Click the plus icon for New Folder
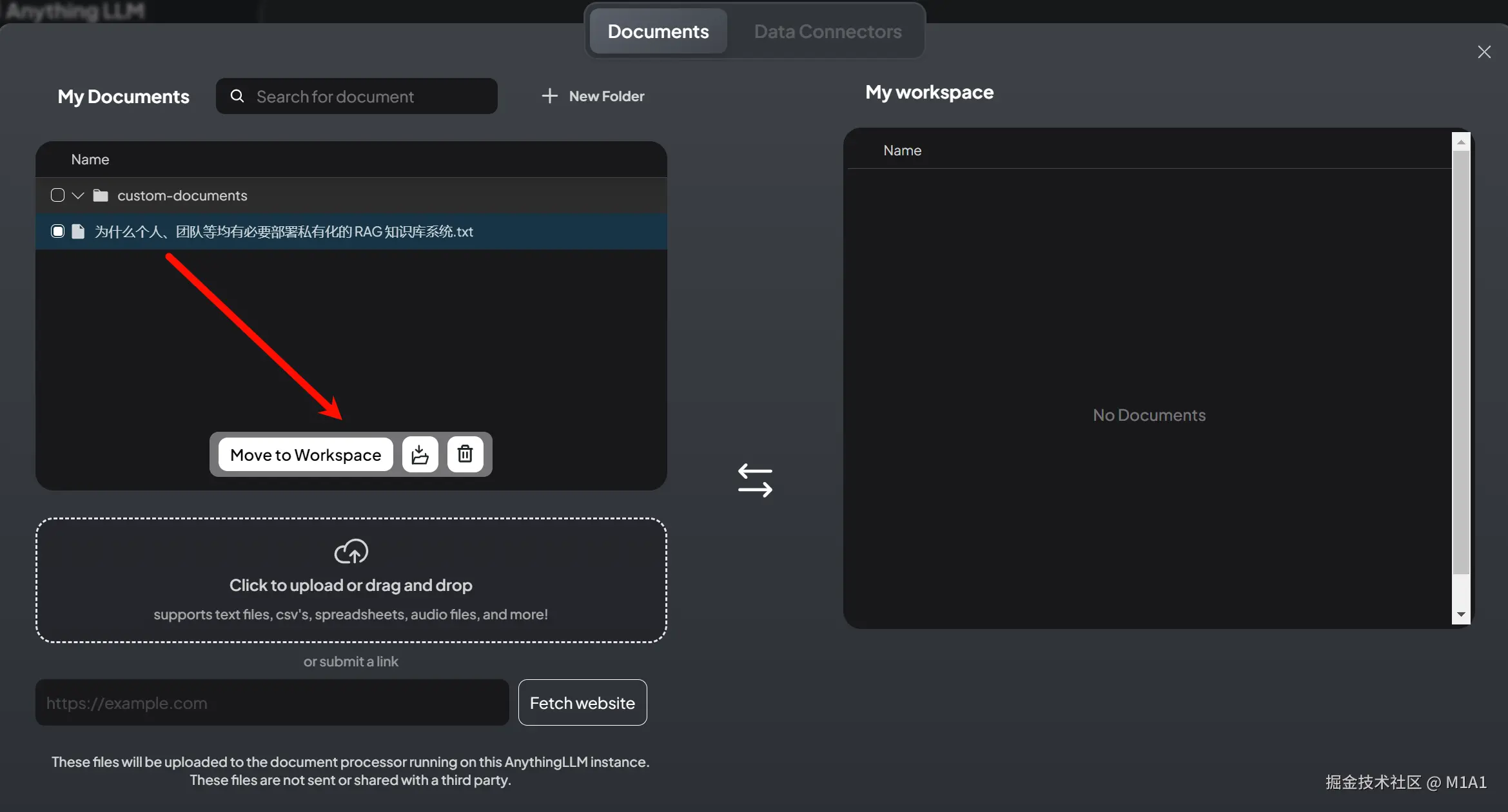The image size is (1508, 812). pyautogui.click(x=549, y=96)
